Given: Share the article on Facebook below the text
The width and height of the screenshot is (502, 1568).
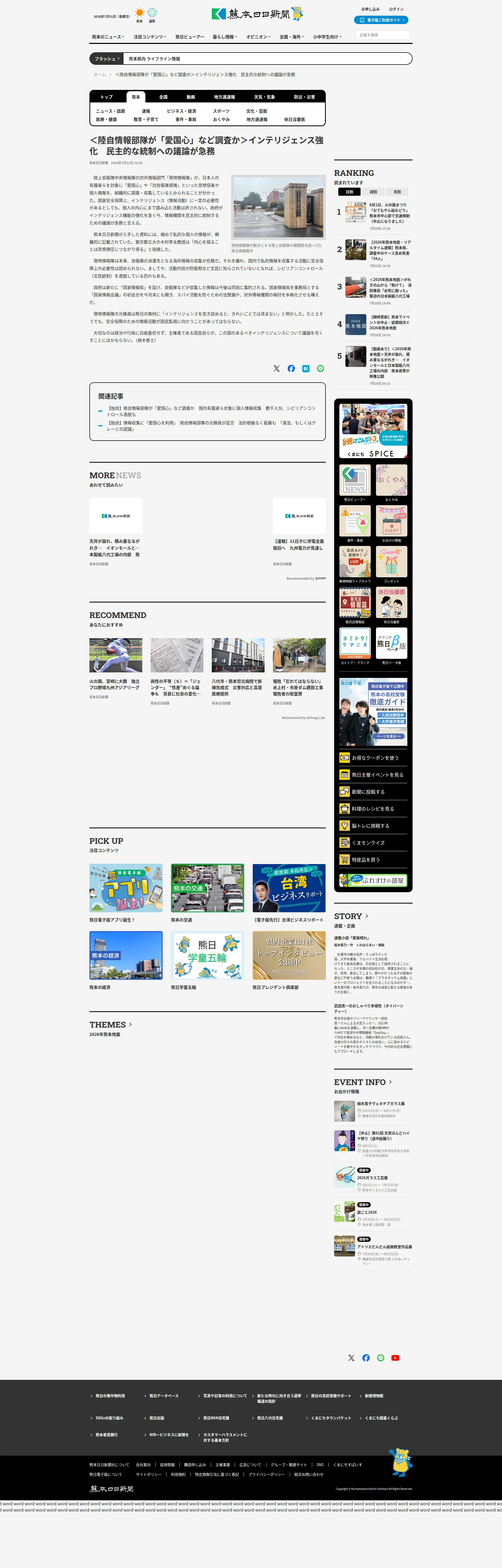Looking at the screenshot, I should (x=291, y=368).
